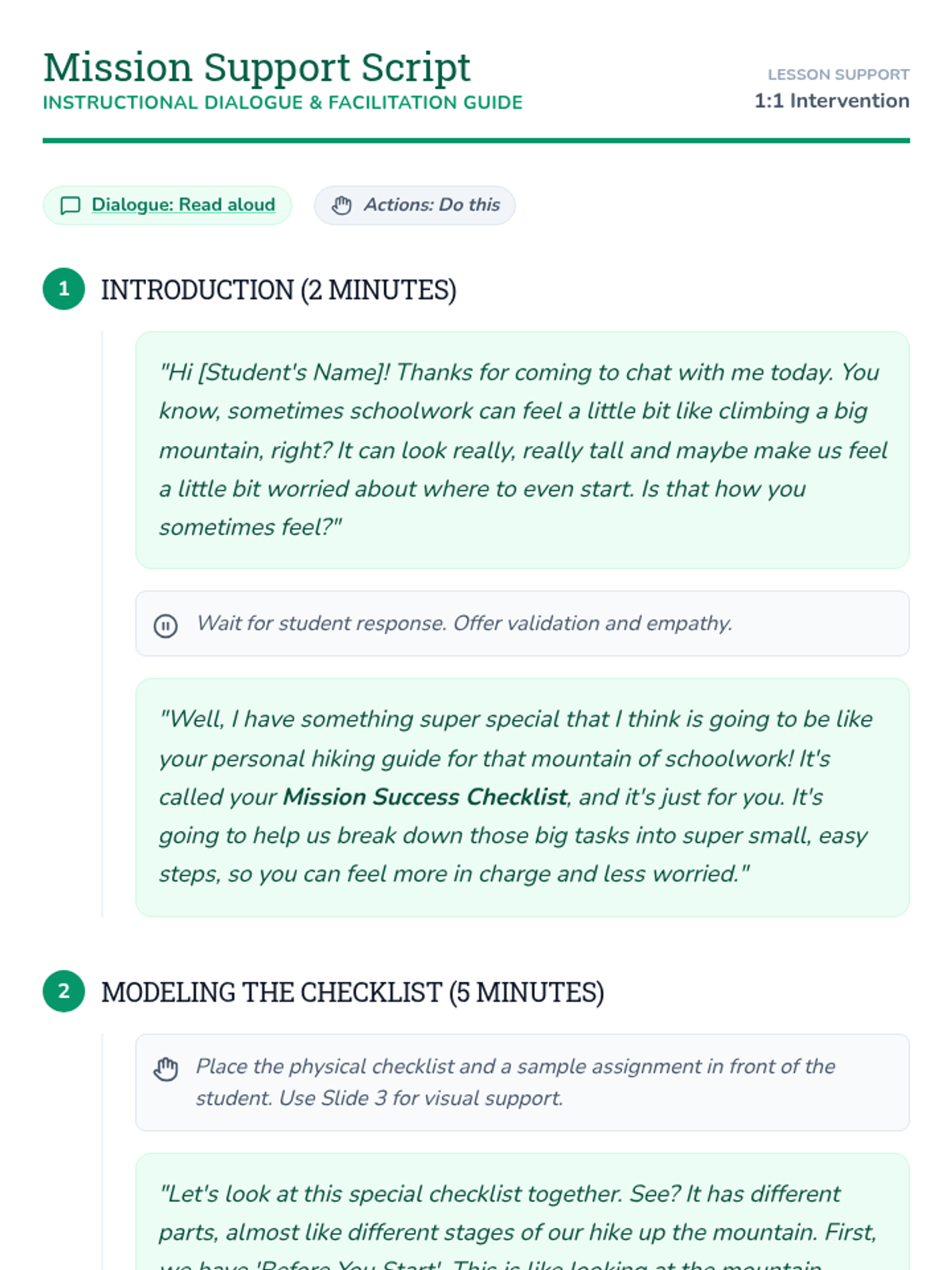
Task: Click the Wait for student response action box
Action: coord(522,624)
